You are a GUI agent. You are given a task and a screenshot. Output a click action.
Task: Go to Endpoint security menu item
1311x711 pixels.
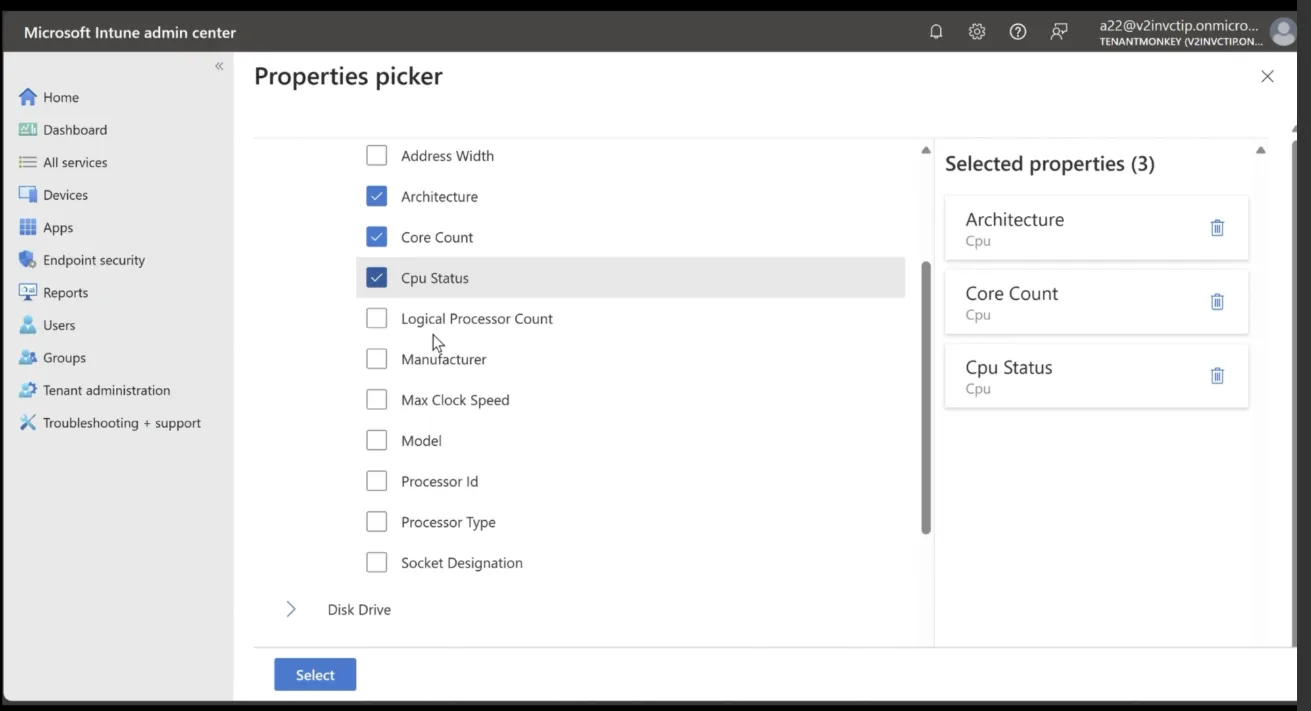(93, 260)
